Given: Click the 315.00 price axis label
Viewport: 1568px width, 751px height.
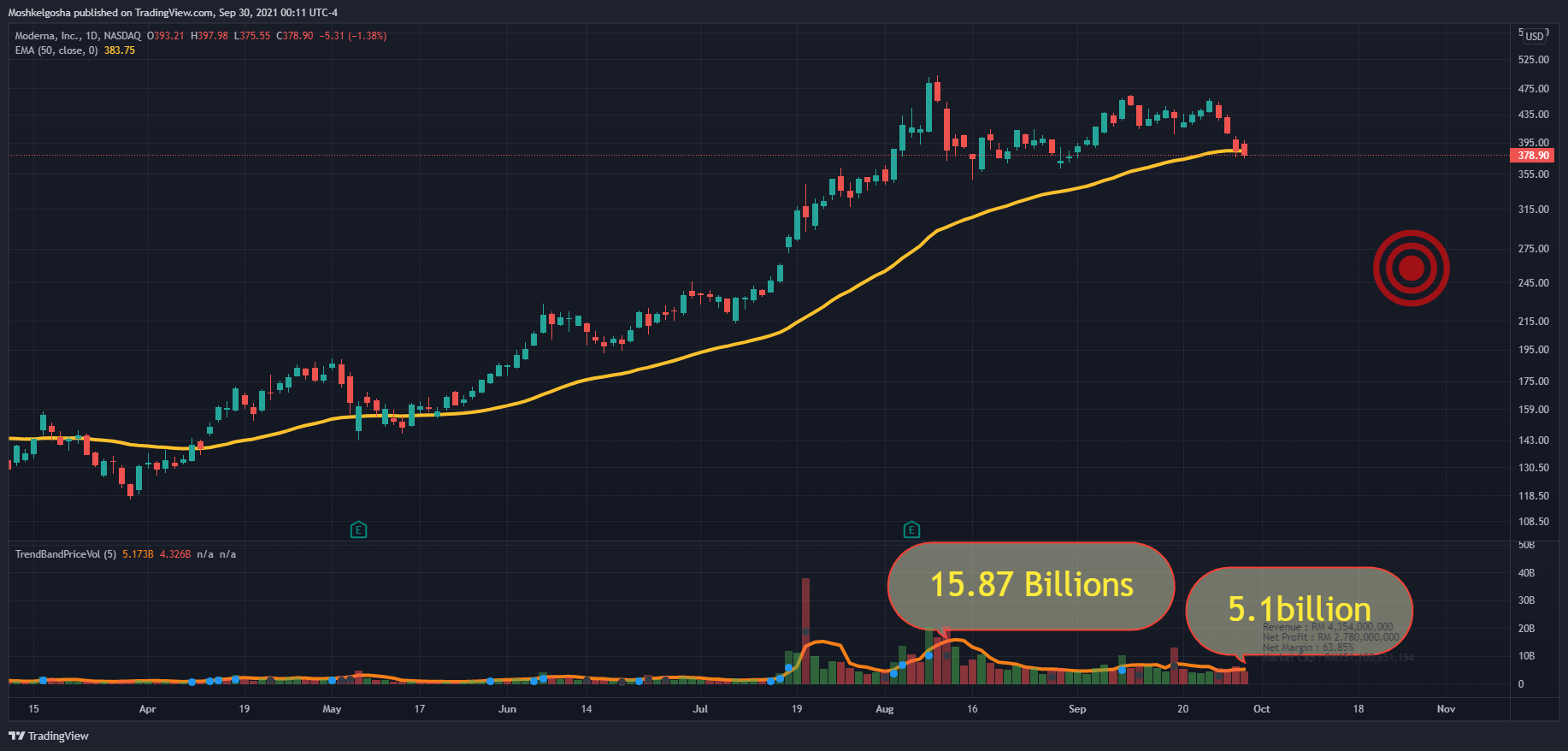Looking at the screenshot, I should [1534, 210].
